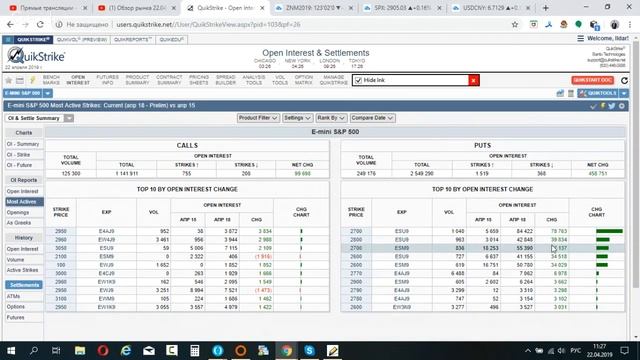
Task: Switch to the USDCNY browser tab
Action: coord(491,8)
